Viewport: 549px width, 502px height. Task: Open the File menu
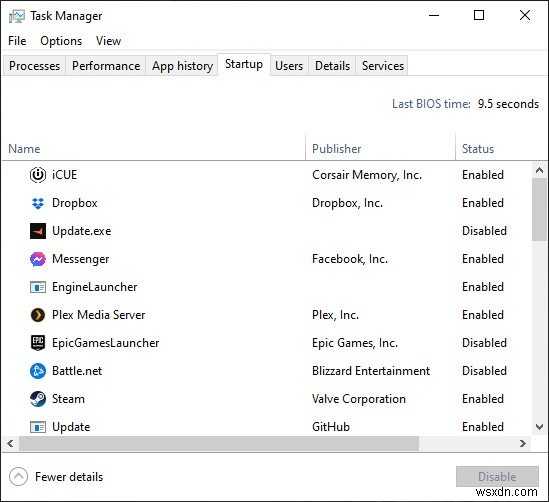pos(17,41)
